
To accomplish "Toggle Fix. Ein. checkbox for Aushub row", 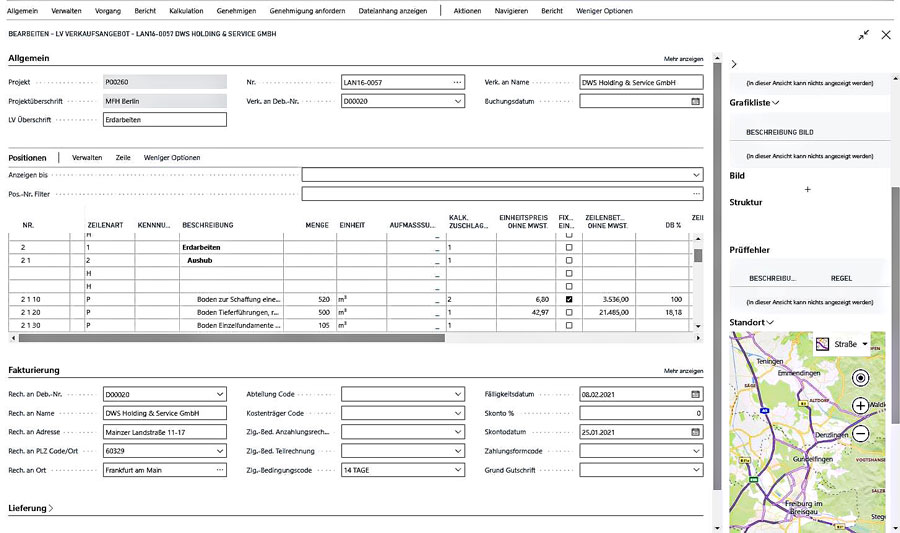I will pos(569,260).
